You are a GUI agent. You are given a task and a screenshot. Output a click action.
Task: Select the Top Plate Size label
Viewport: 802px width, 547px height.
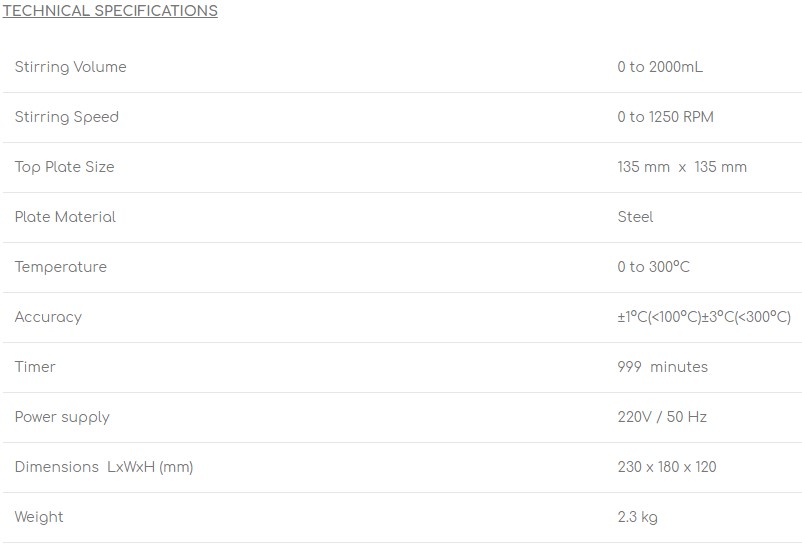point(64,167)
